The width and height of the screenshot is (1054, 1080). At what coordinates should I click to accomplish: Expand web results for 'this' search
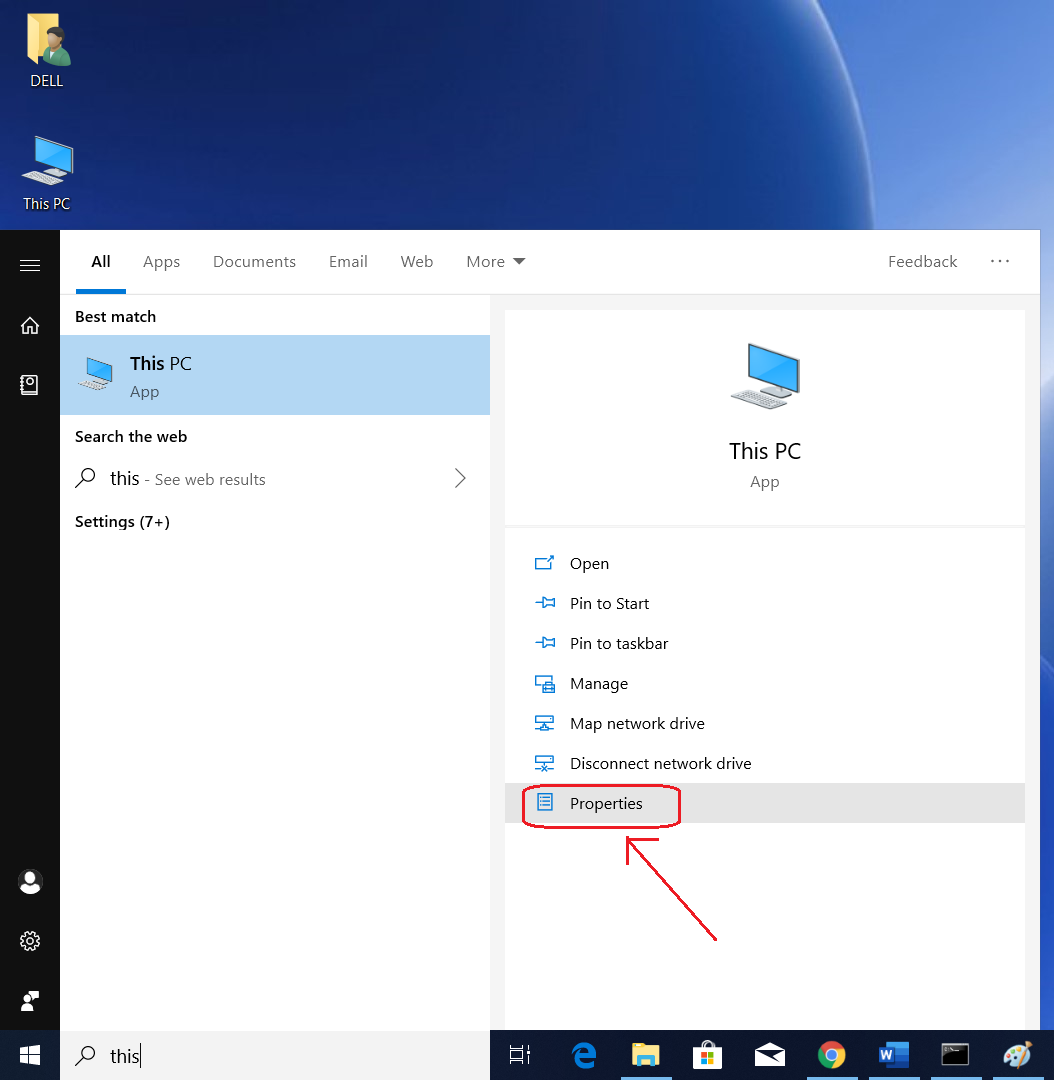click(459, 478)
